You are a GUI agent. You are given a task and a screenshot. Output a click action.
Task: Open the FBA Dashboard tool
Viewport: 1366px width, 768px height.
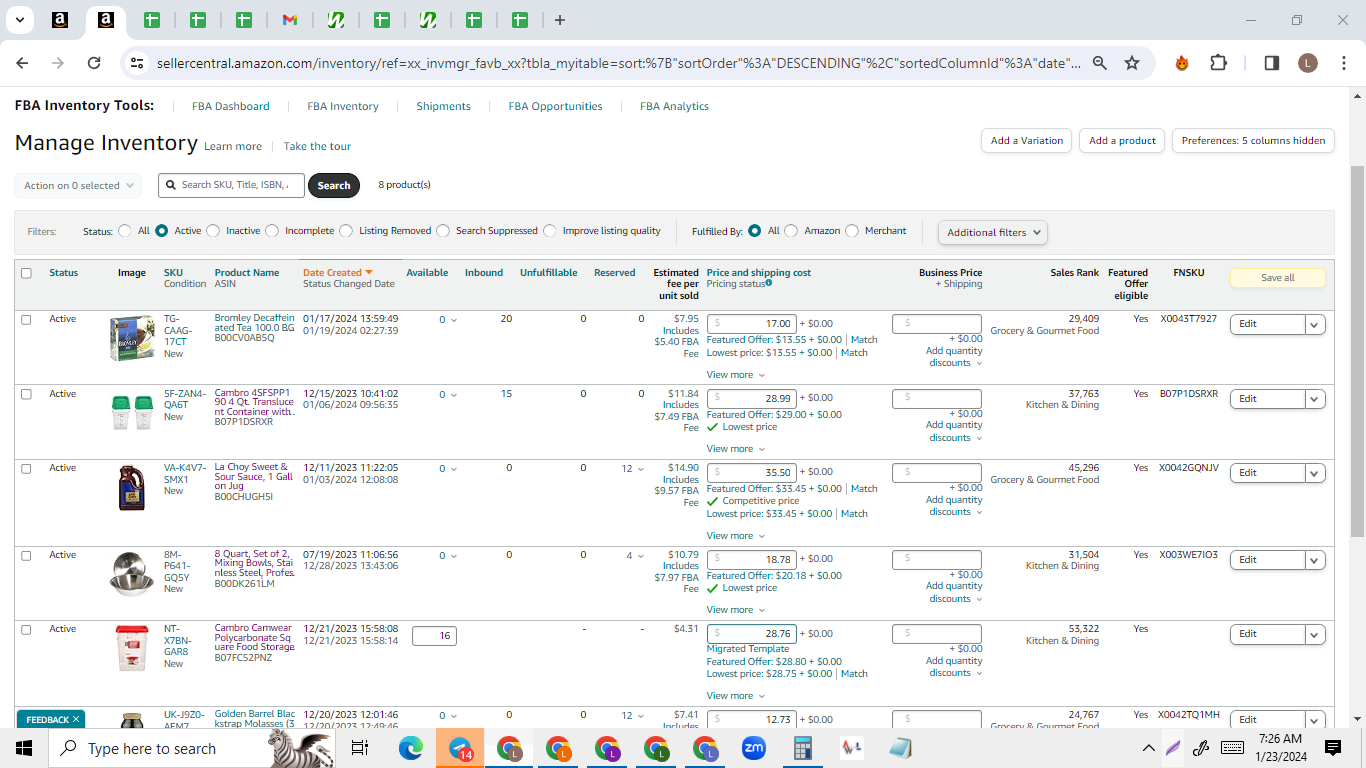tap(230, 106)
